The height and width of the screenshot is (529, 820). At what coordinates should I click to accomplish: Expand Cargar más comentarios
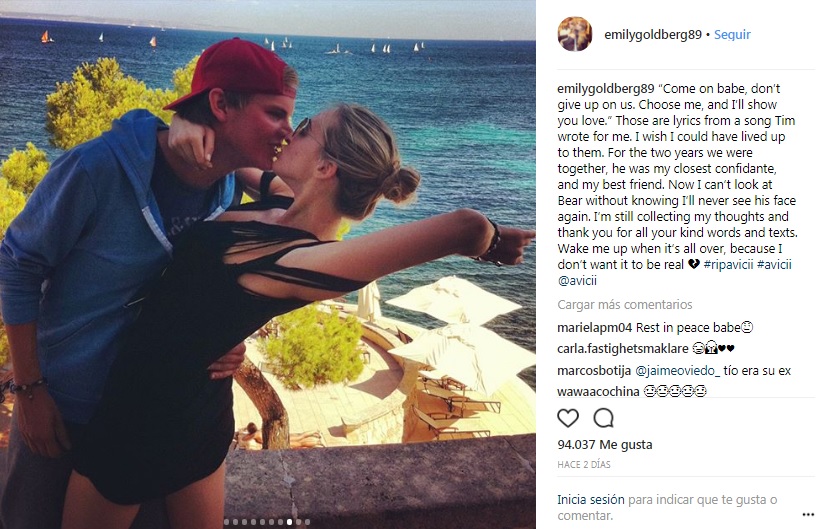tap(624, 305)
